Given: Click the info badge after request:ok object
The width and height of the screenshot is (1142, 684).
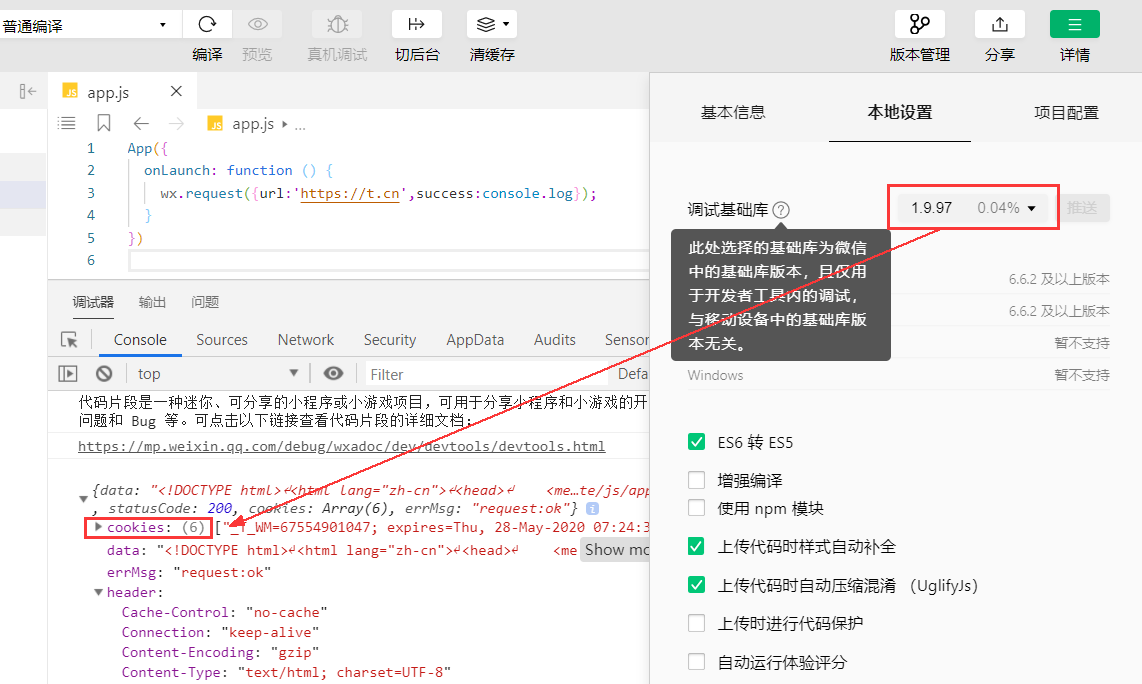Looking at the screenshot, I should pos(593,508).
